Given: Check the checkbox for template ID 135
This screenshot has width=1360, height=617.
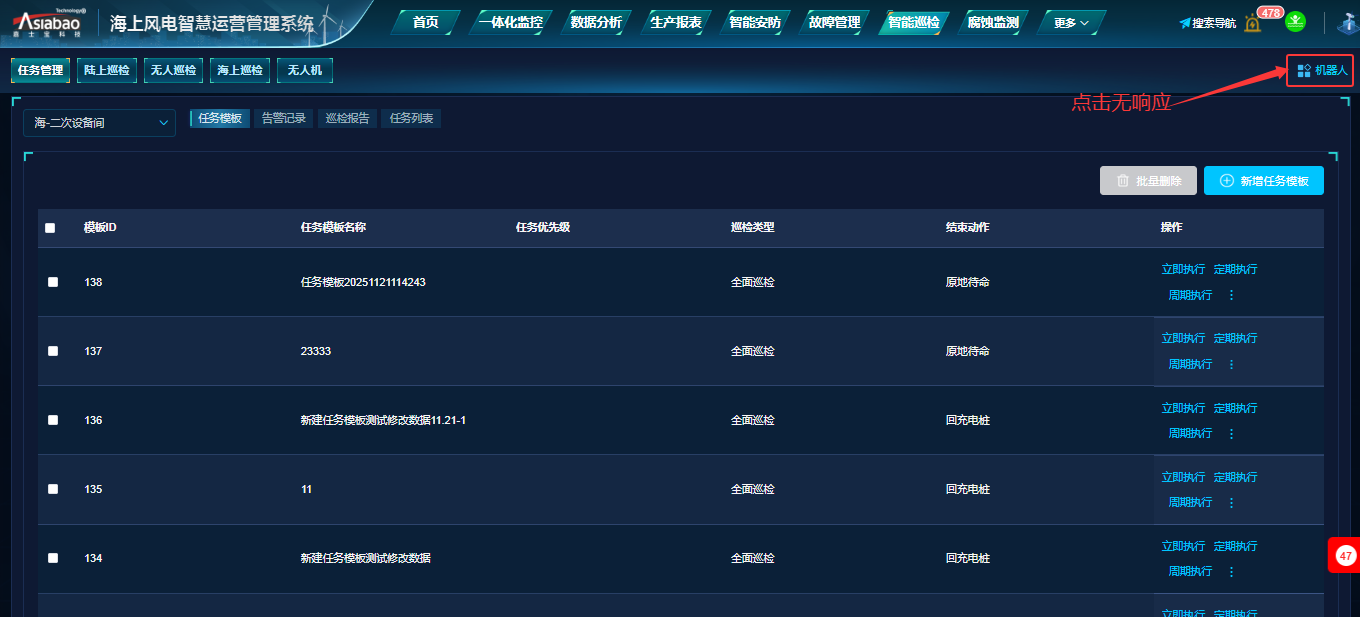Looking at the screenshot, I should coord(53,489).
